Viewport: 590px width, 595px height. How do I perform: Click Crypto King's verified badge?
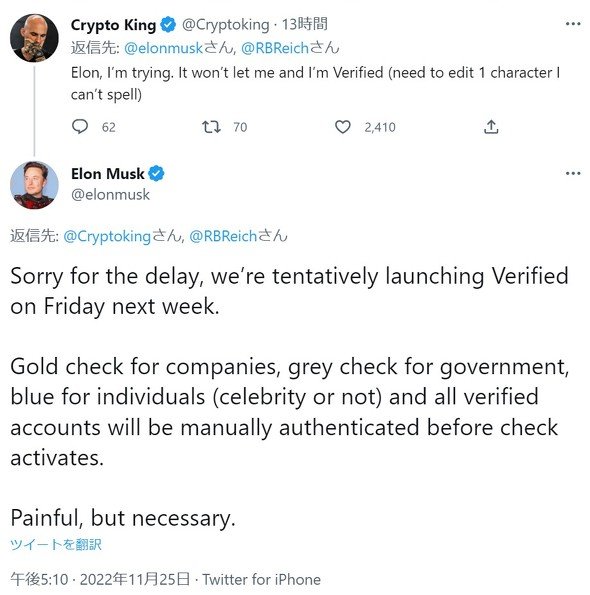[168, 25]
